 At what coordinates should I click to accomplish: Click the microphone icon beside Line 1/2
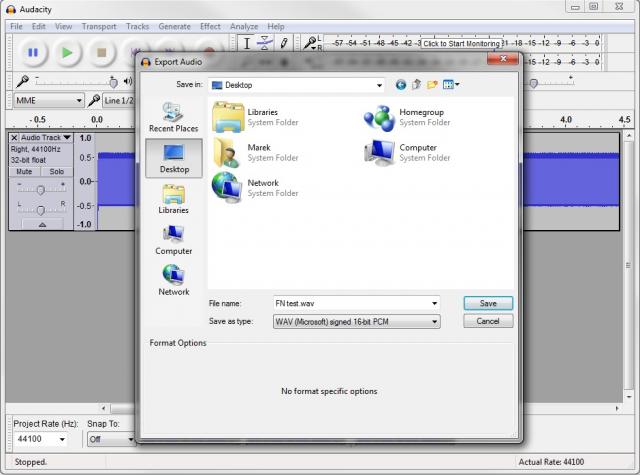point(94,100)
